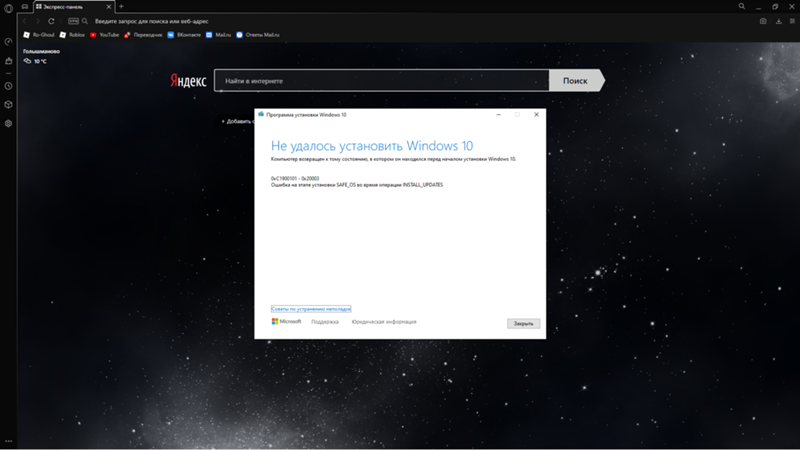Open the Mail.ru bookmark
This screenshot has width=800, height=450.
click(218, 35)
